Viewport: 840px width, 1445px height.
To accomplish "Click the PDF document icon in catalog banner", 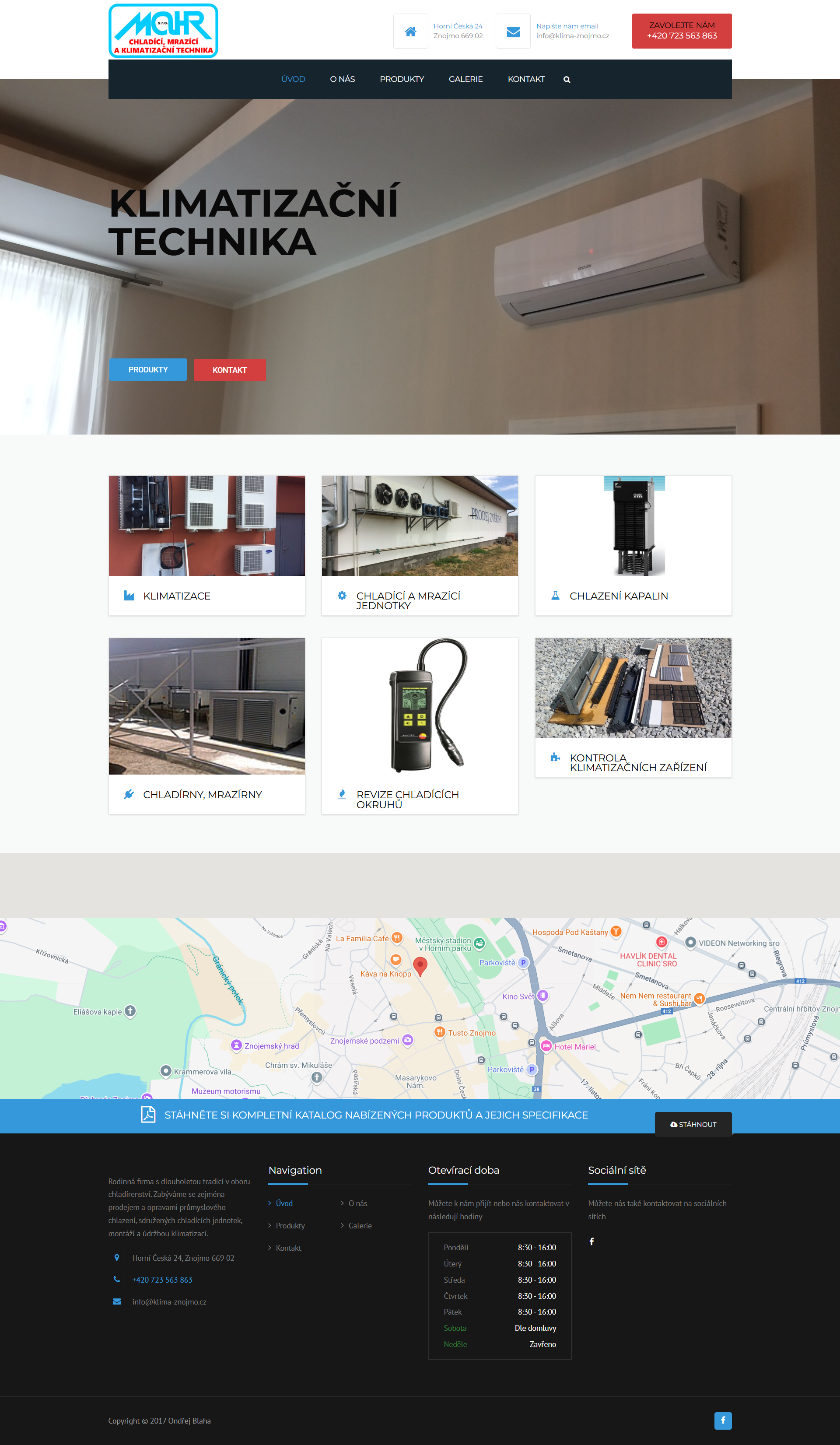I will tap(148, 1114).
